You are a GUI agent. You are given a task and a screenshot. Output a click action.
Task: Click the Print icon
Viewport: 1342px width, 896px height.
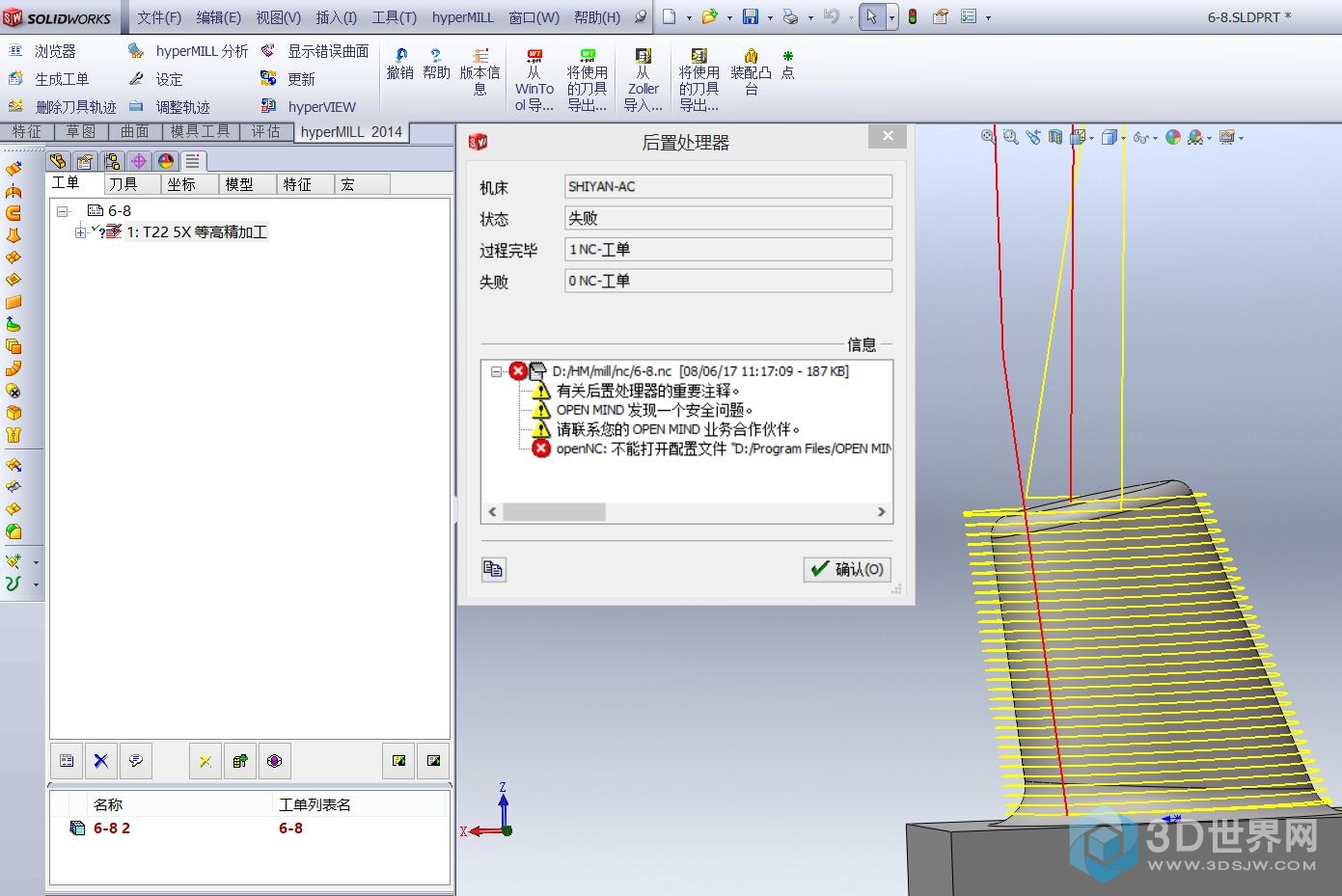point(790,16)
